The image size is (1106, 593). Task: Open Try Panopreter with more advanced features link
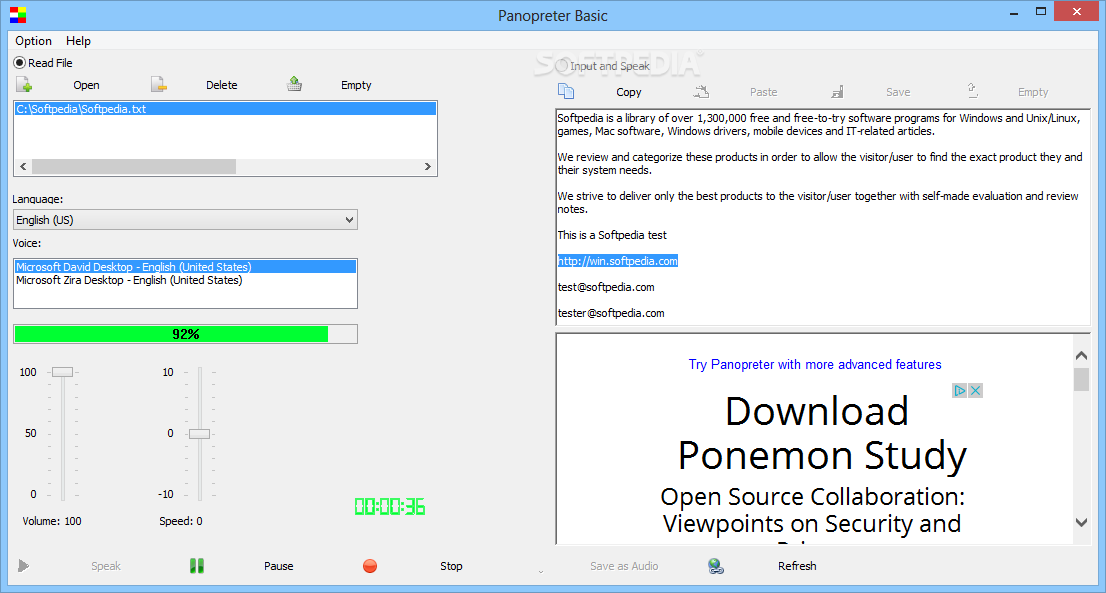(815, 365)
